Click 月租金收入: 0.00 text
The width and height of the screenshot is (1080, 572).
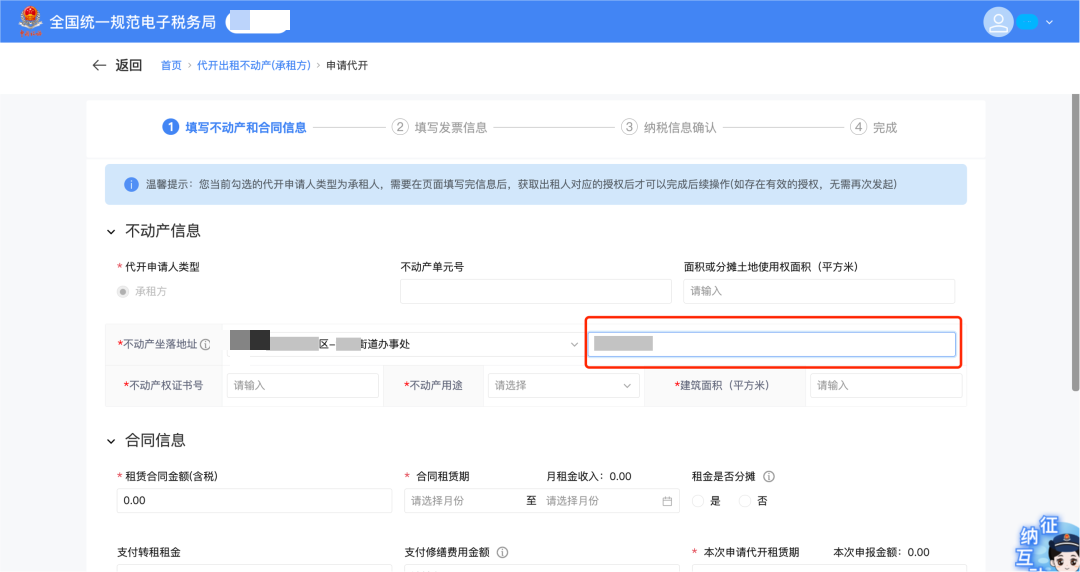589,476
